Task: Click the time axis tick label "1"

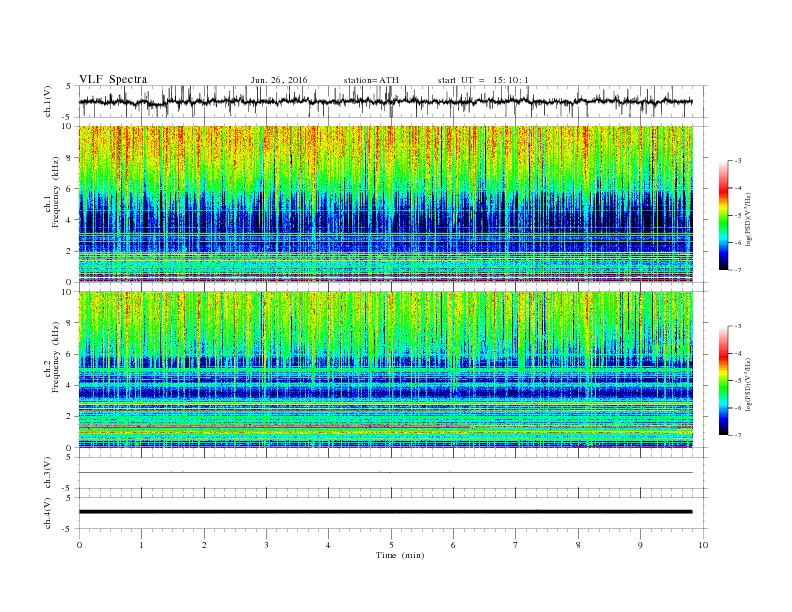Action: pyautogui.click(x=141, y=545)
